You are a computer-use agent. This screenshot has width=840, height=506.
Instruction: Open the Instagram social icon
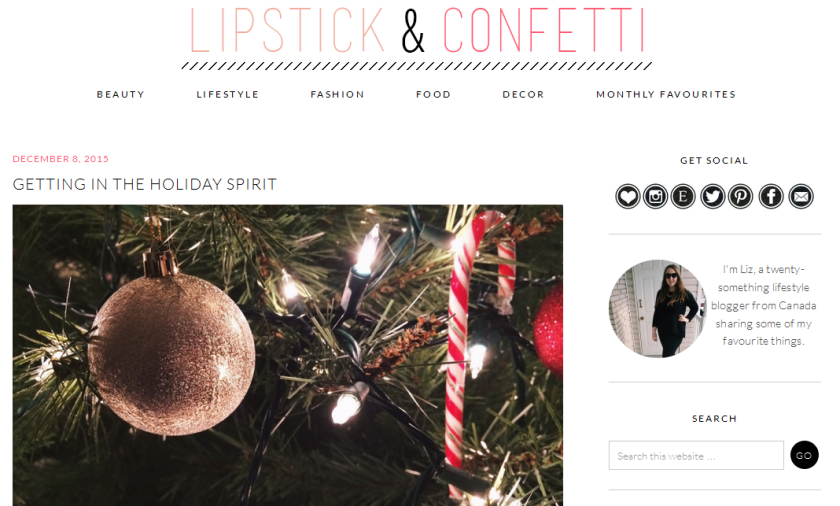coord(655,197)
